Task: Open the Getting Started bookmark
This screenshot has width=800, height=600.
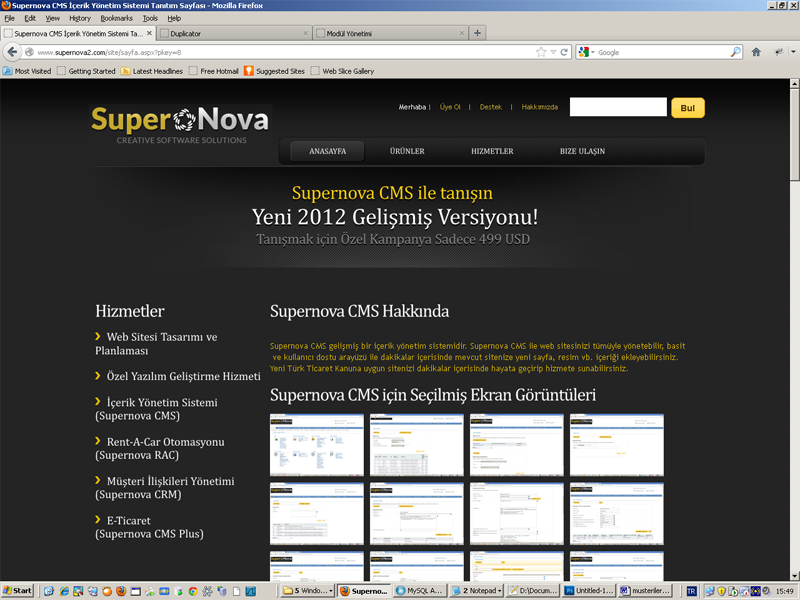Action: click(x=86, y=71)
